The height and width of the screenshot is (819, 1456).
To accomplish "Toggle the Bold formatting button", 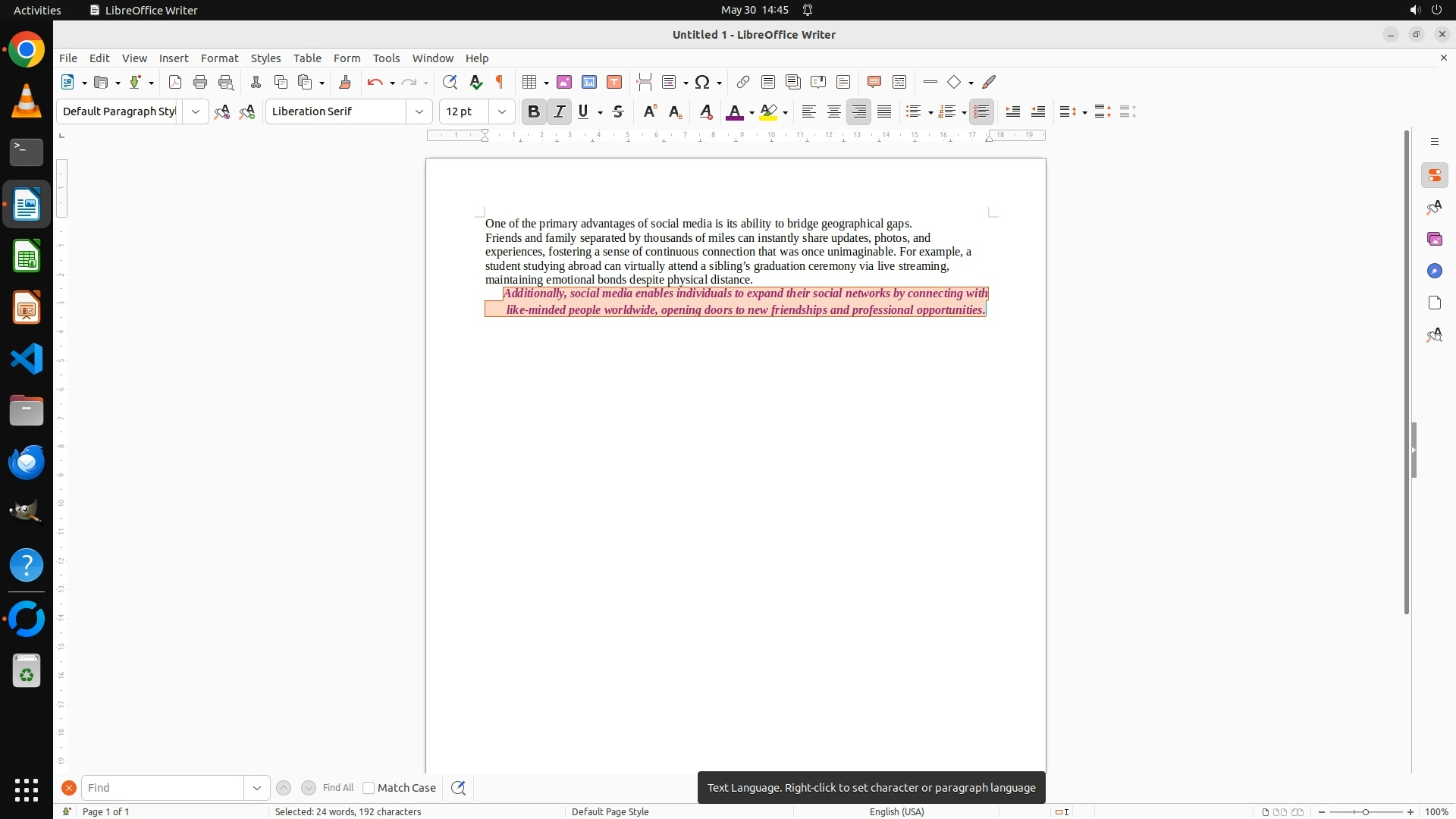I will tap(533, 111).
